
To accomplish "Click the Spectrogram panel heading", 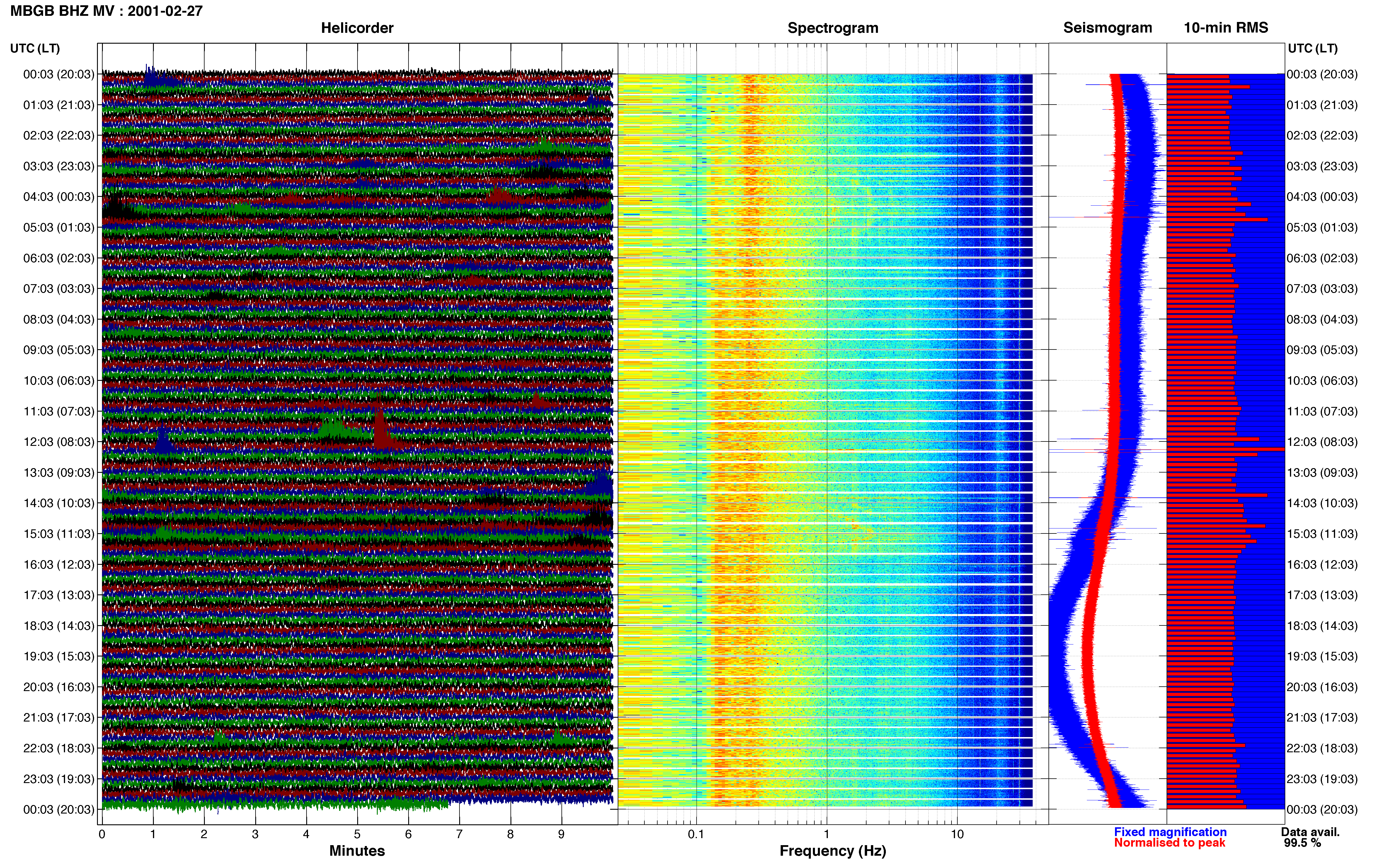I will 833,28.
